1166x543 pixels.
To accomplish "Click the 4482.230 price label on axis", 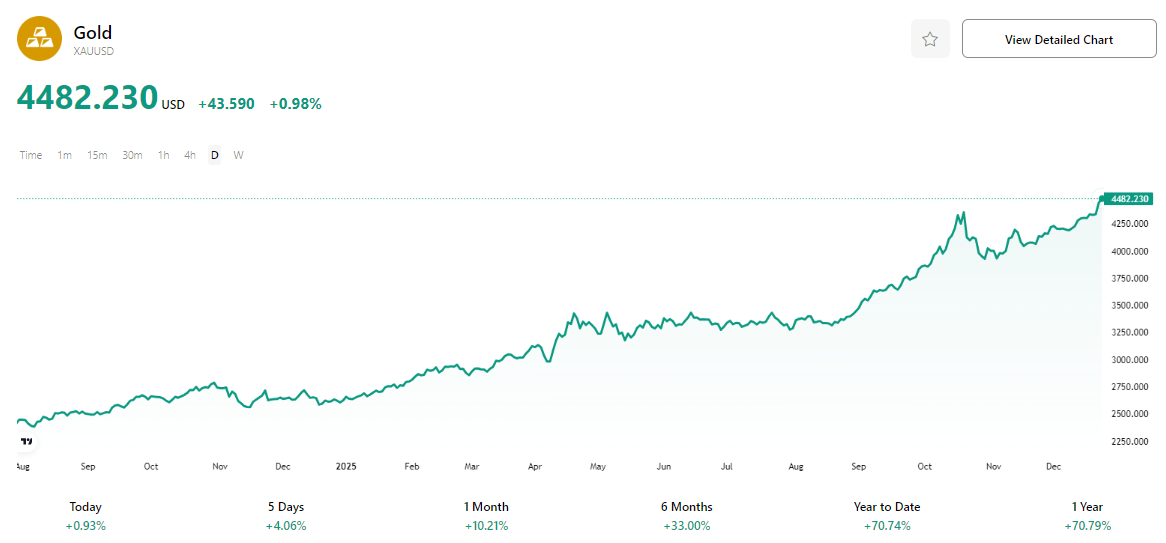I will 1129,199.
